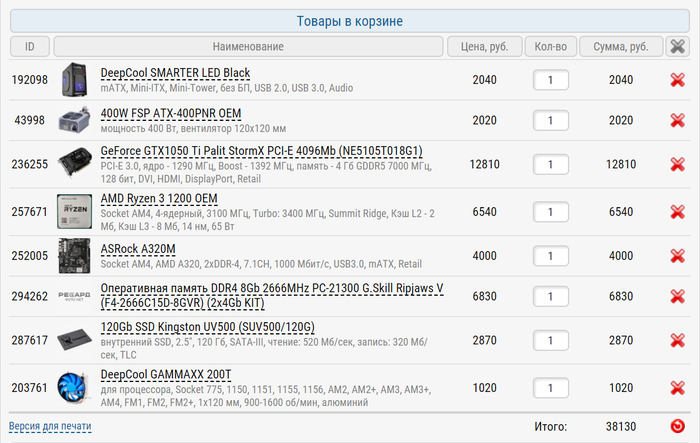Click quantity field for GeForce GTX1050 Ti

pyautogui.click(x=551, y=164)
